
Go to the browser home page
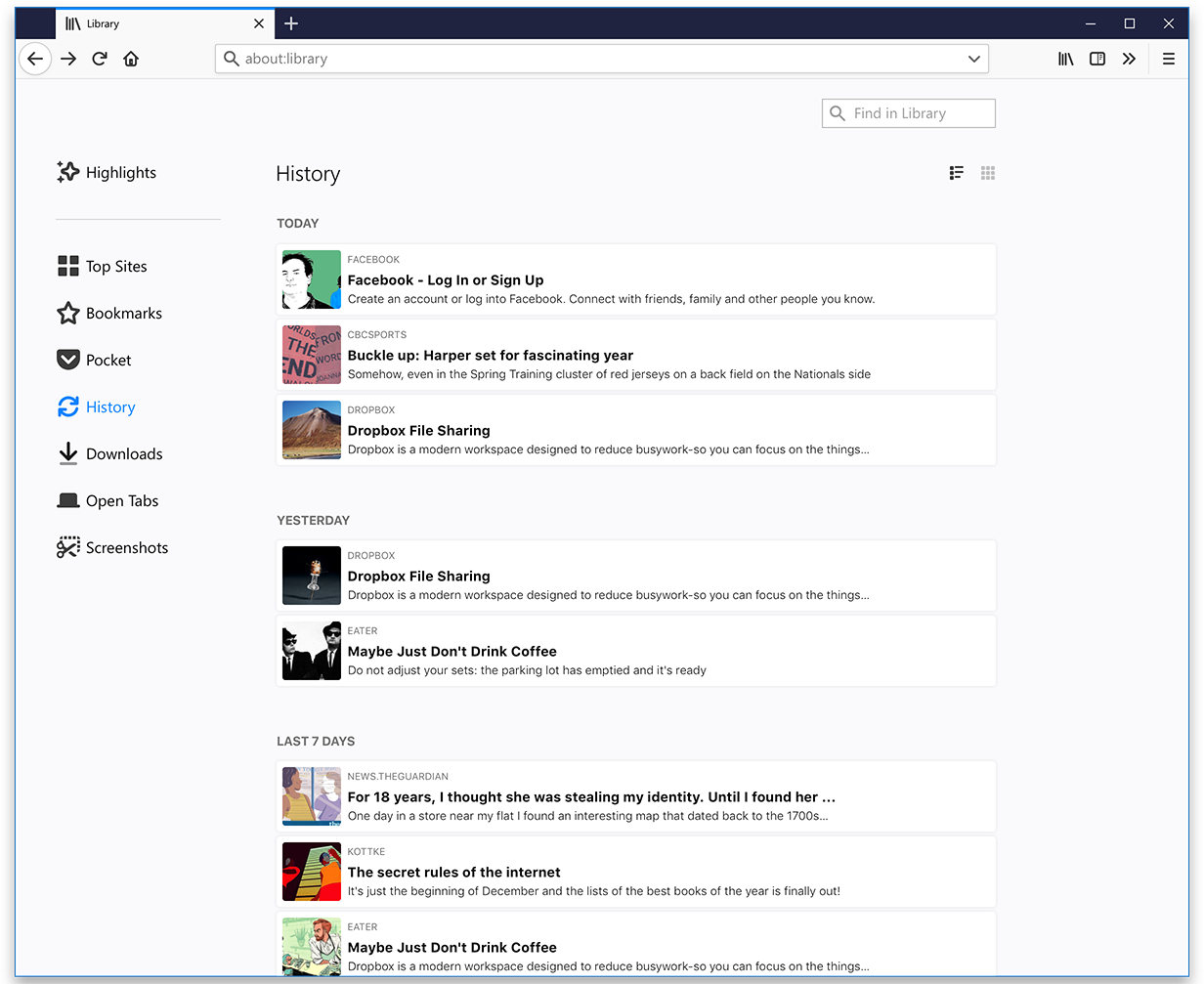click(131, 59)
